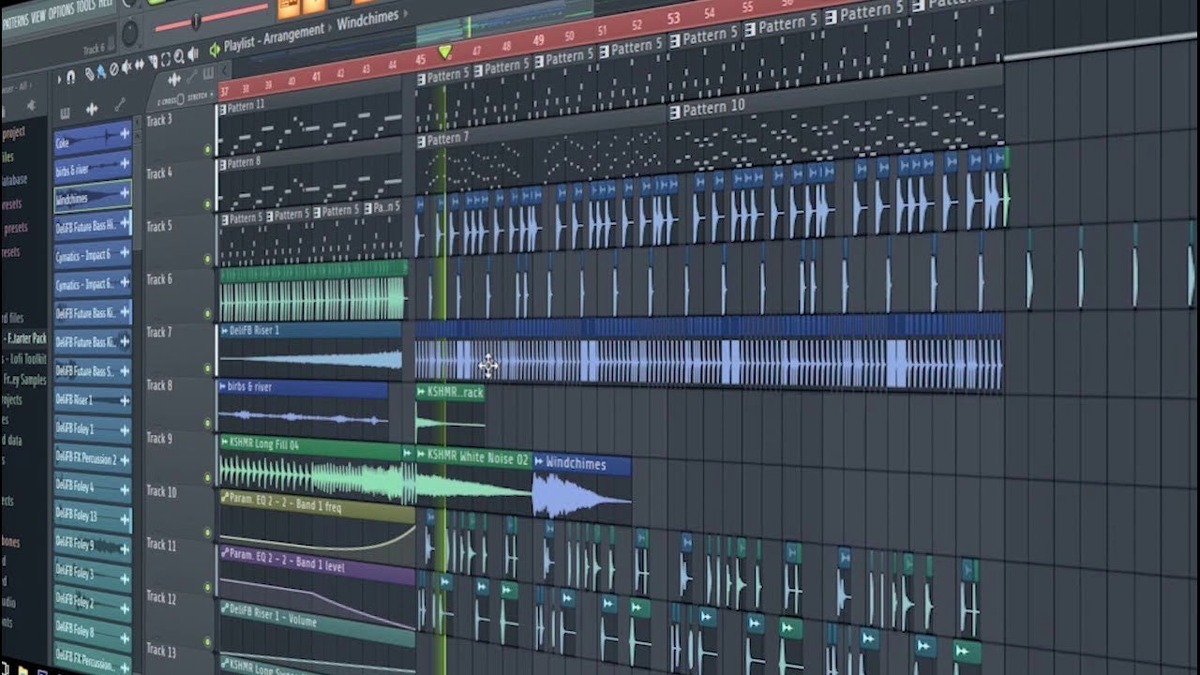
Task: Mute Track 5 with its green dot
Action: [x=208, y=259]
